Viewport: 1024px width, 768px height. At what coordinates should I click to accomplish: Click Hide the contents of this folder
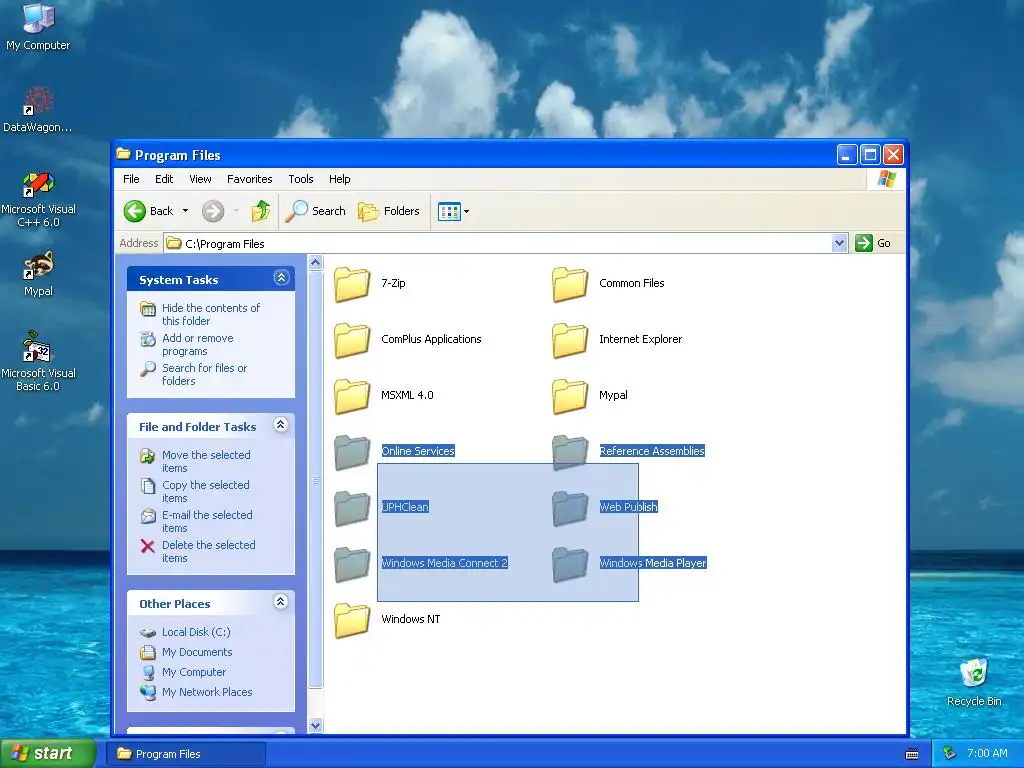(x=210, y=314)
